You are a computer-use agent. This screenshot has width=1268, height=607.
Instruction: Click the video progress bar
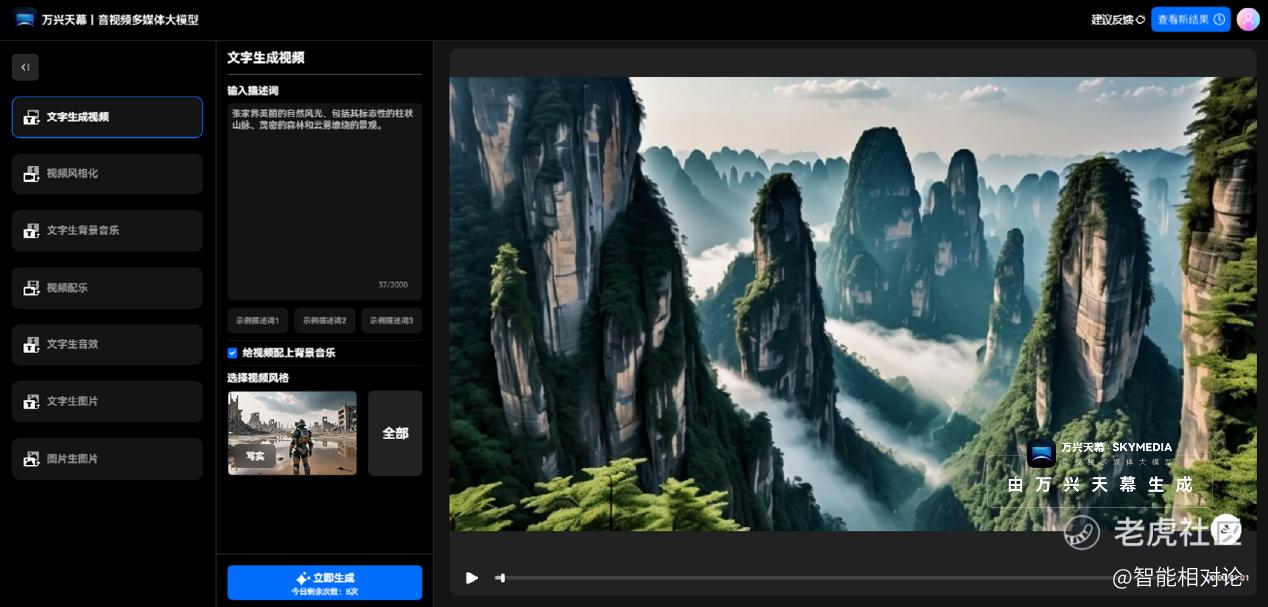846,578
